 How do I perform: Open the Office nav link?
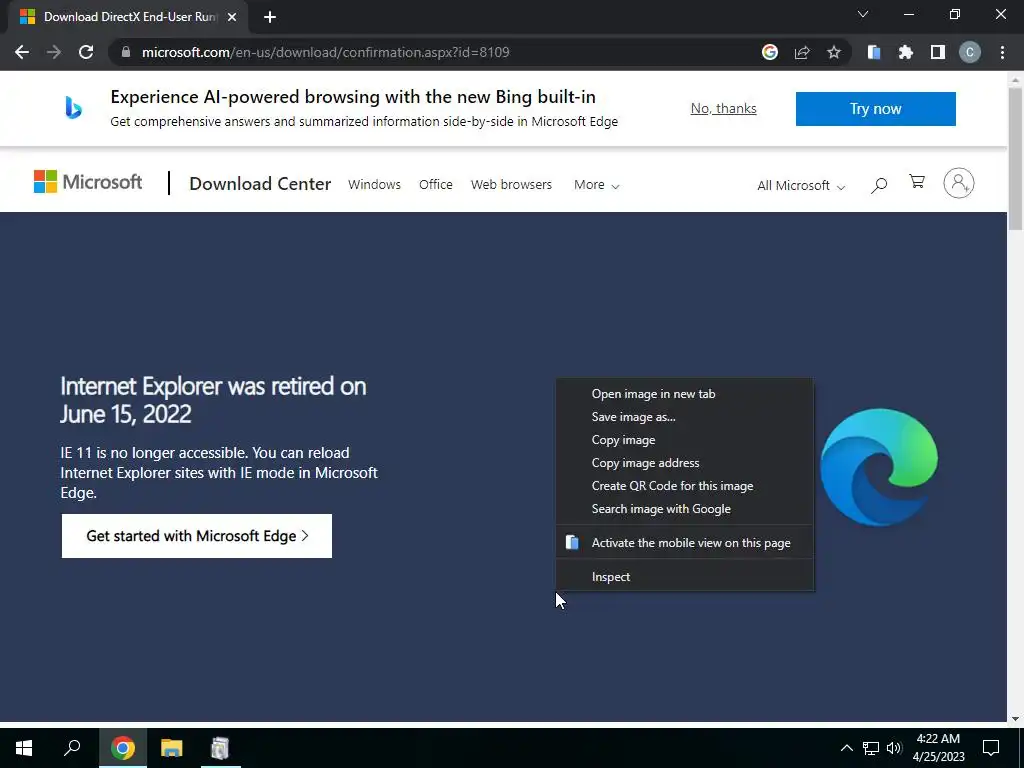(x=436, y=184)
